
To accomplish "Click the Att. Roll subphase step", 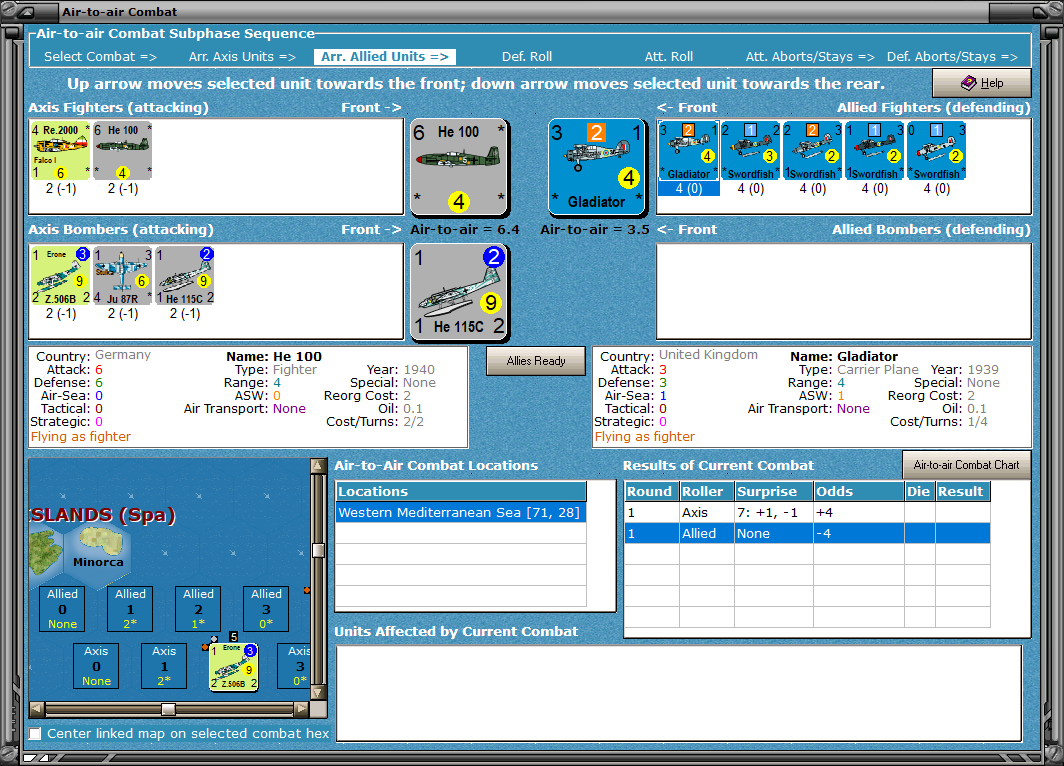I will coord(668,57).
